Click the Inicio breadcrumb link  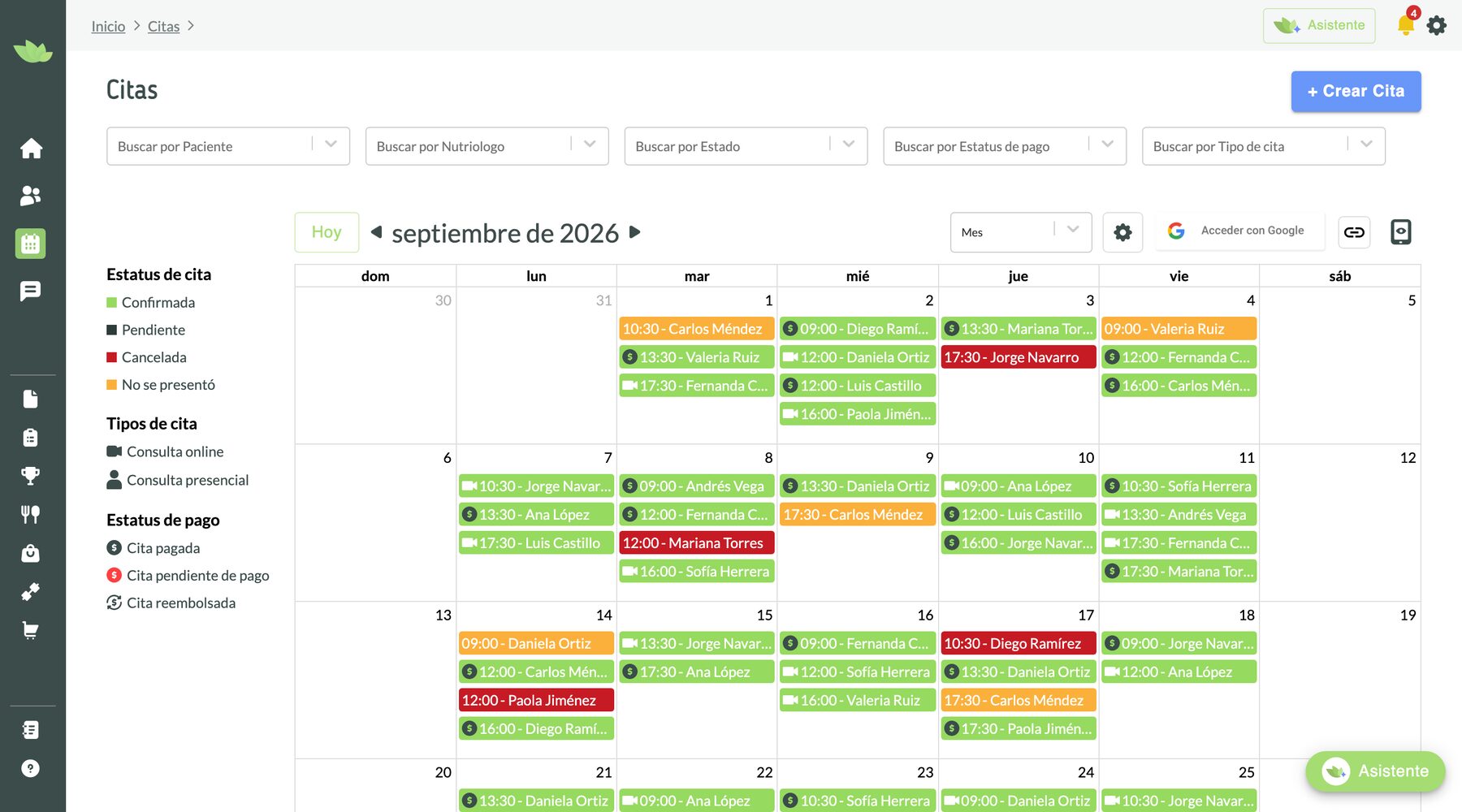click(x=108, y=26)
